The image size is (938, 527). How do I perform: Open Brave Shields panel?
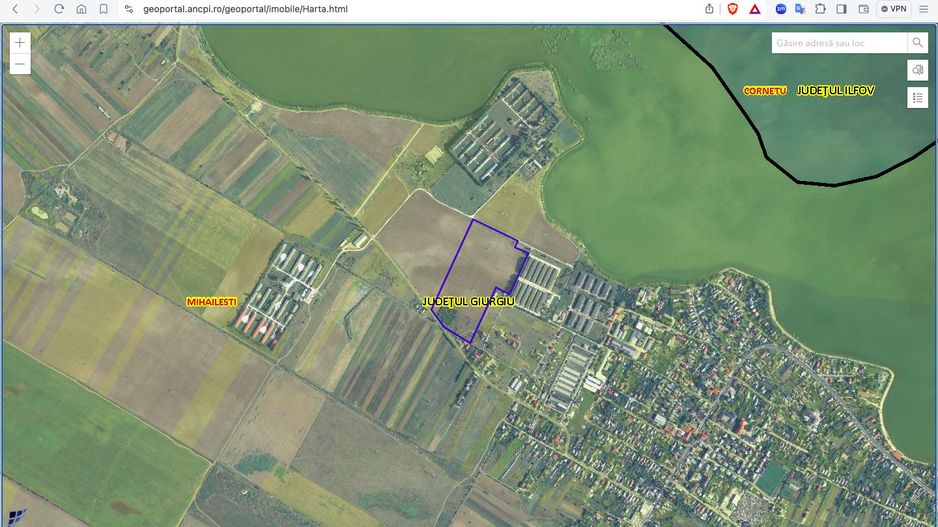click(x=733, y=9)
